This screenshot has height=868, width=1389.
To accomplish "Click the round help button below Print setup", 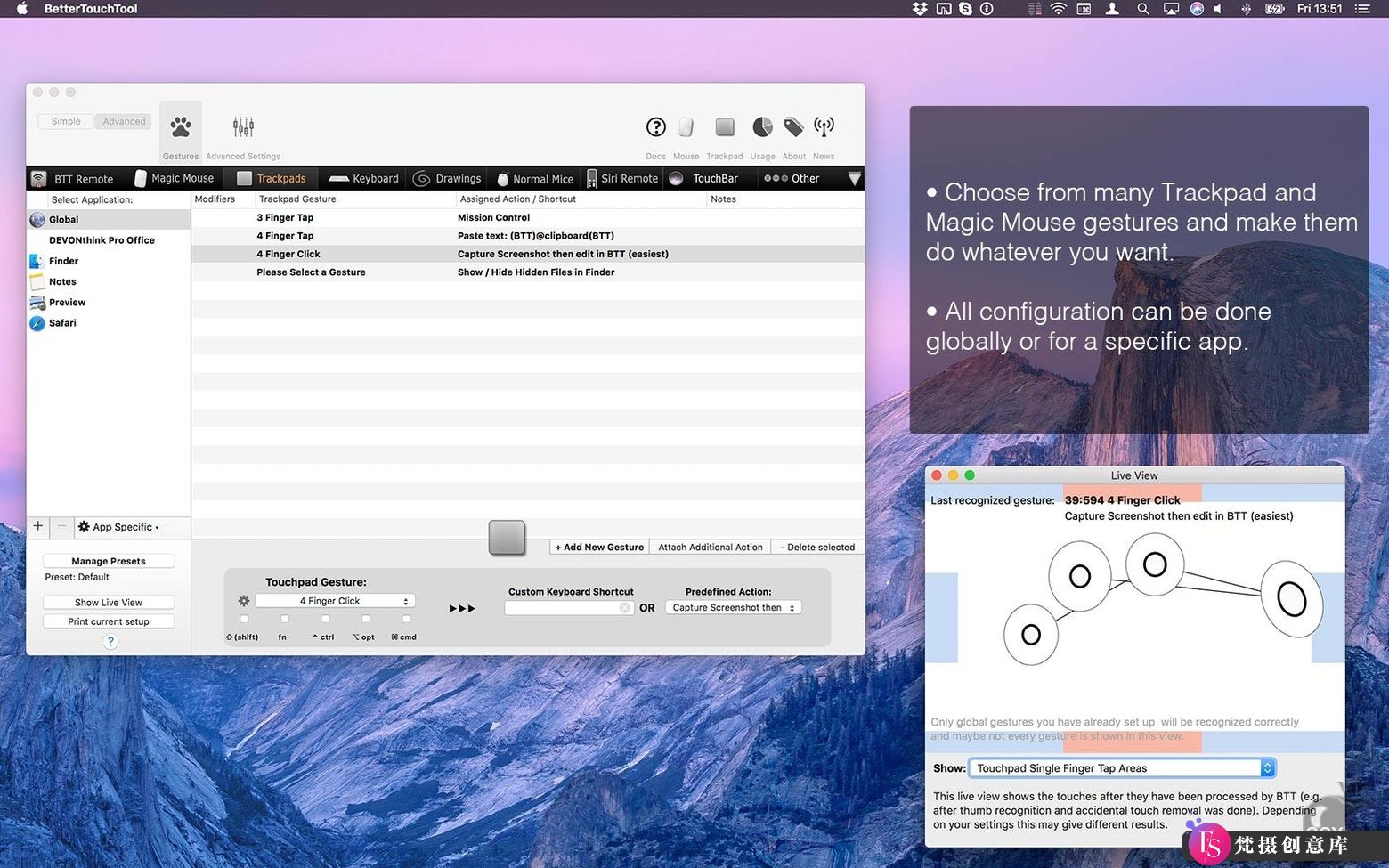I will 110,641.
